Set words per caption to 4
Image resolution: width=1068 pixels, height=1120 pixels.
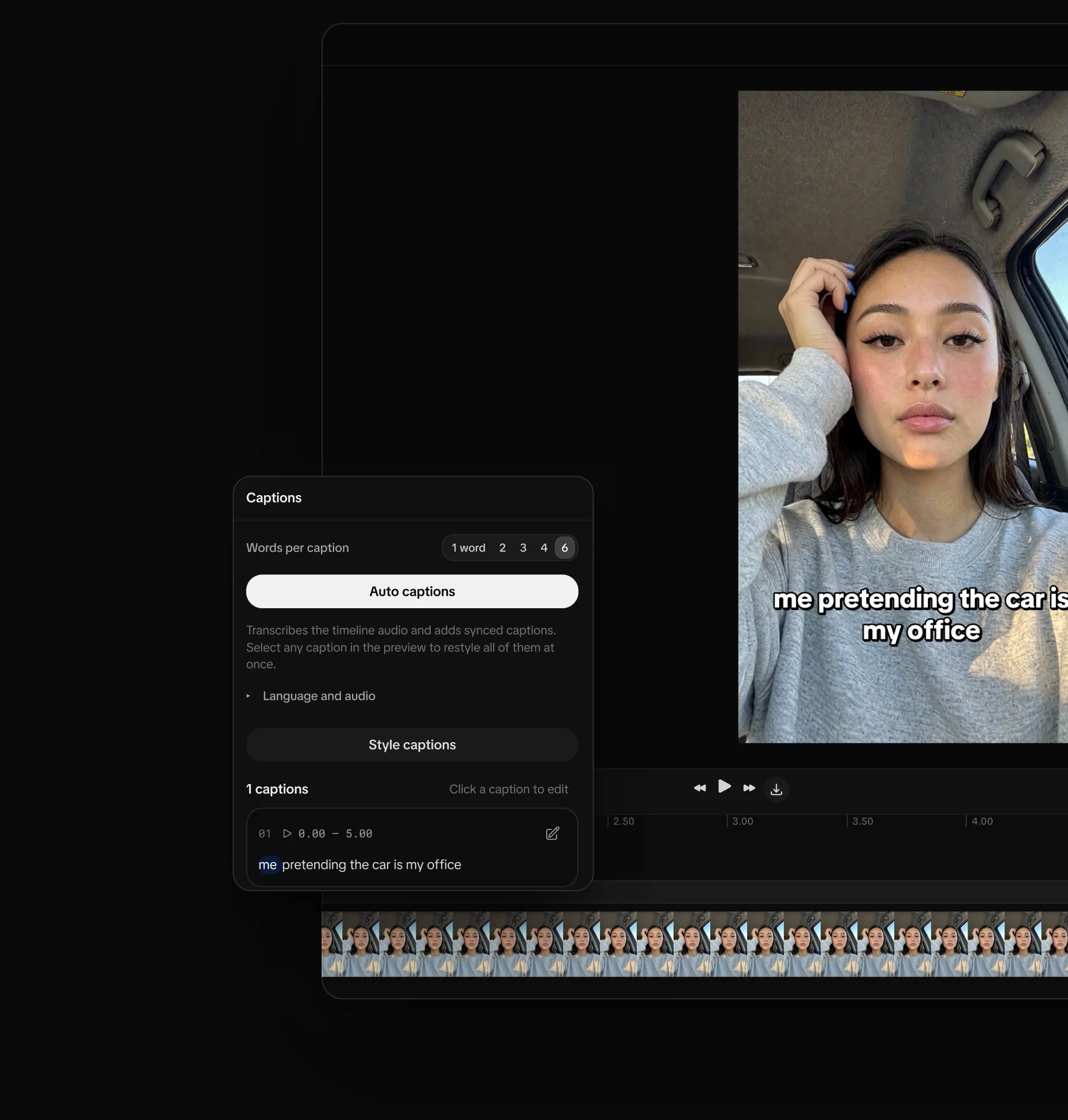click(x=544, y=548)
